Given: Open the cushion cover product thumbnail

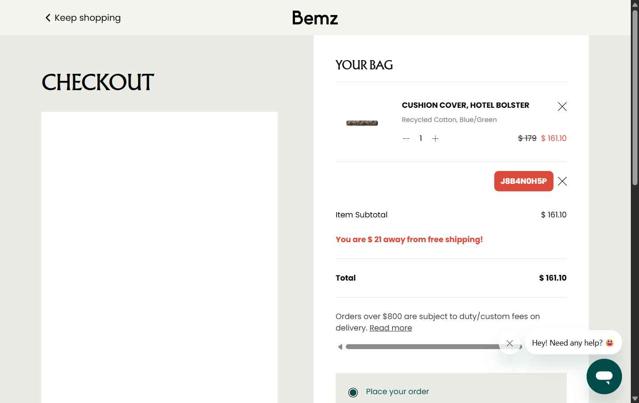Looking at the screenshot, I should tap(362, 122).
